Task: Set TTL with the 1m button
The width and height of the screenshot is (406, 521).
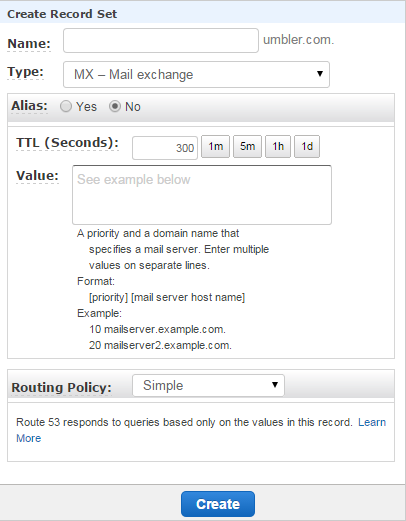Action: 215,146
